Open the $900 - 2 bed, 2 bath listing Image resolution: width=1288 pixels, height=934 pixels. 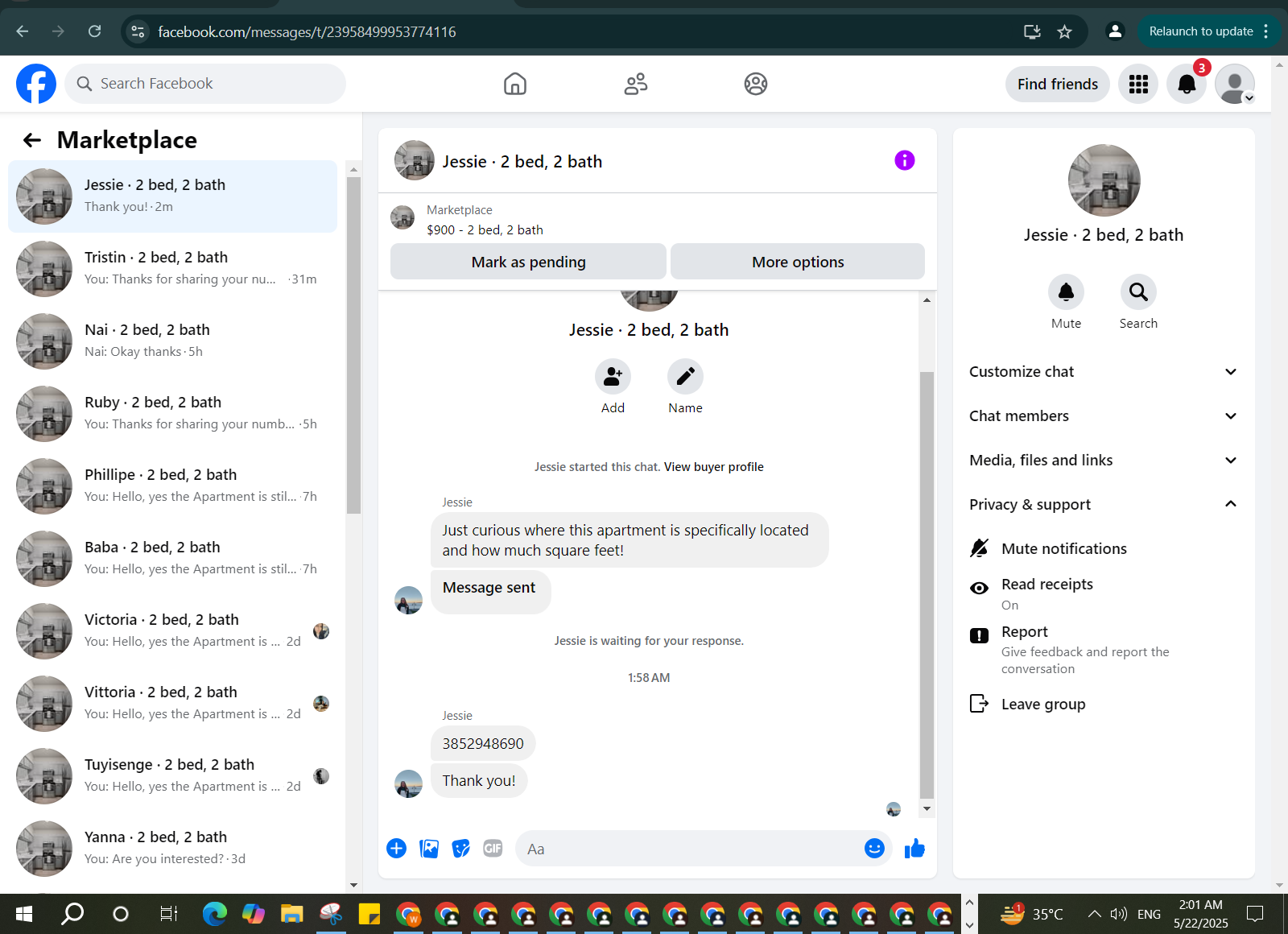[x=485, y=230]
